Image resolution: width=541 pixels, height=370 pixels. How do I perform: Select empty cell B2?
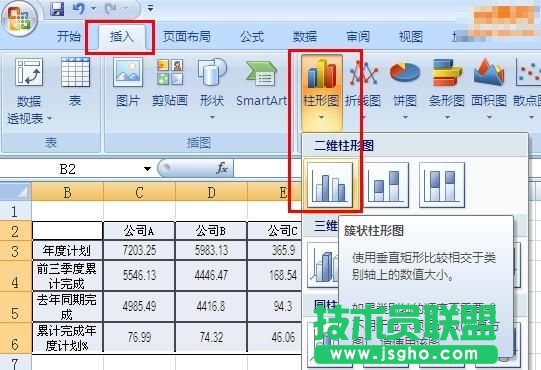tap(68, 231)
